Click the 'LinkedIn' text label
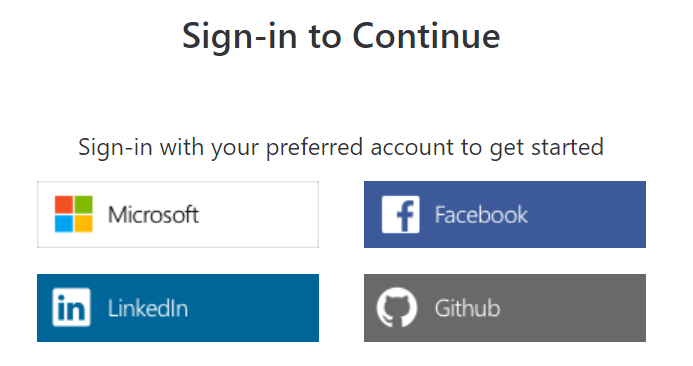The height and width of the screenshot is (366, 693). click(148, 308)
